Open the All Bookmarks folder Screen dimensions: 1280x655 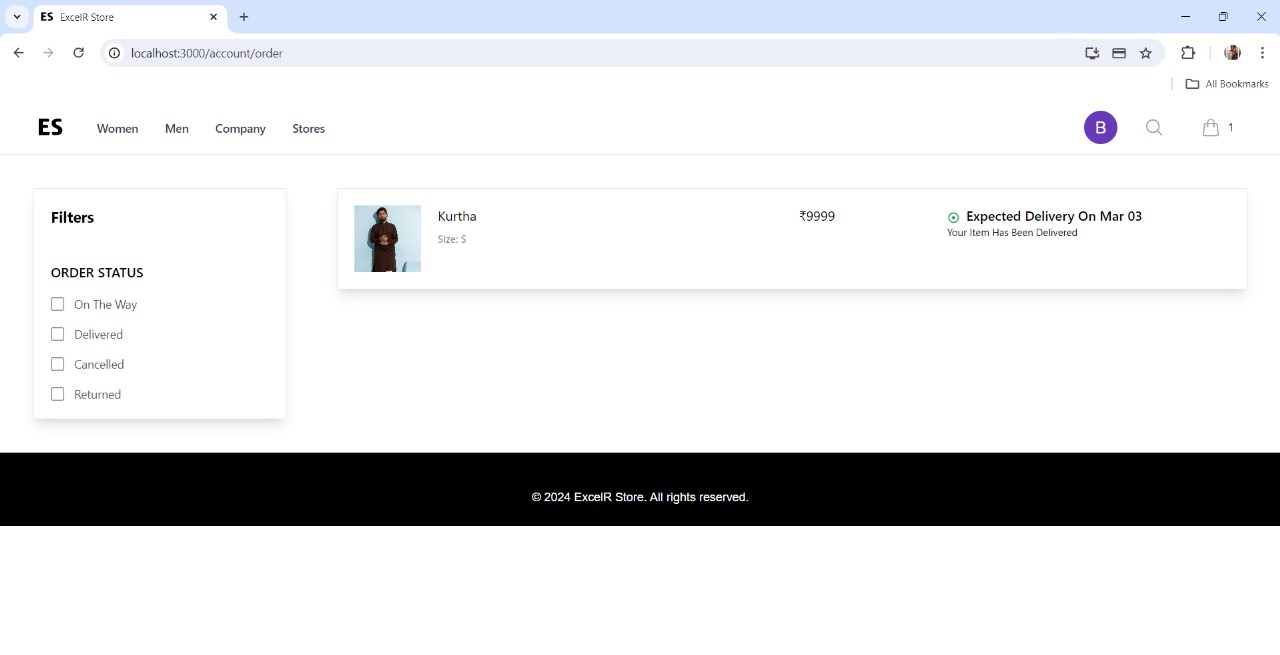(1227, 84)
